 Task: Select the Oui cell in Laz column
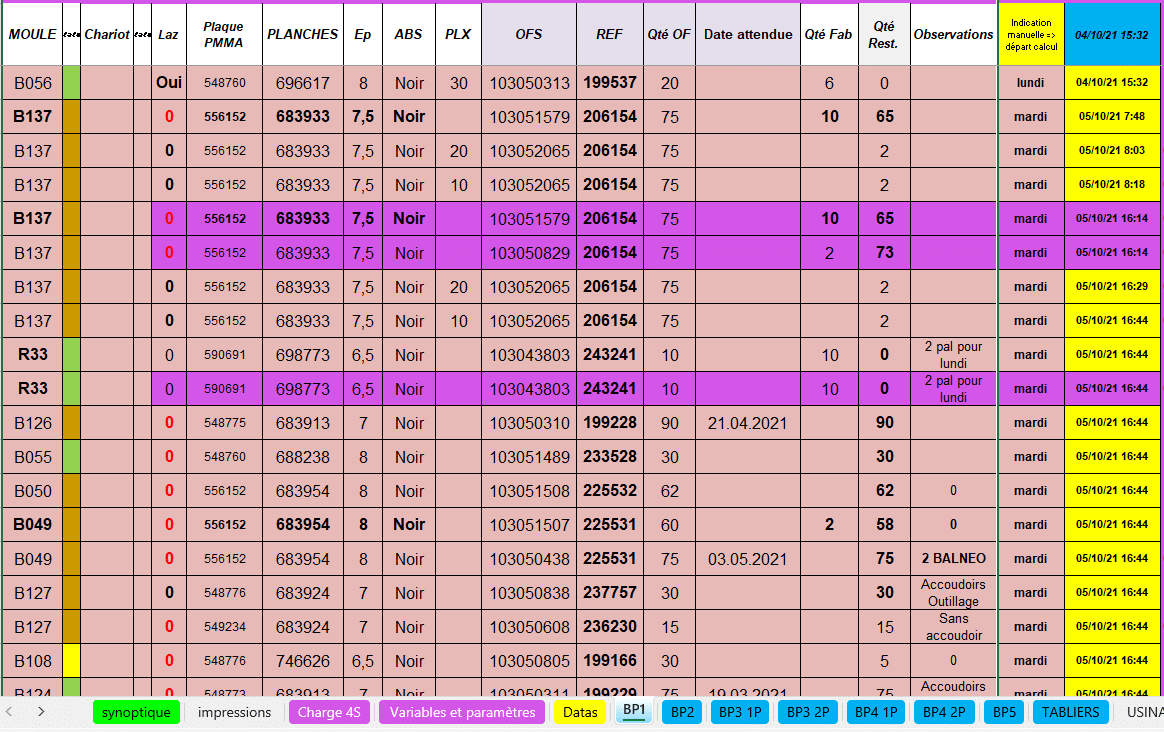tap(169, 83)
